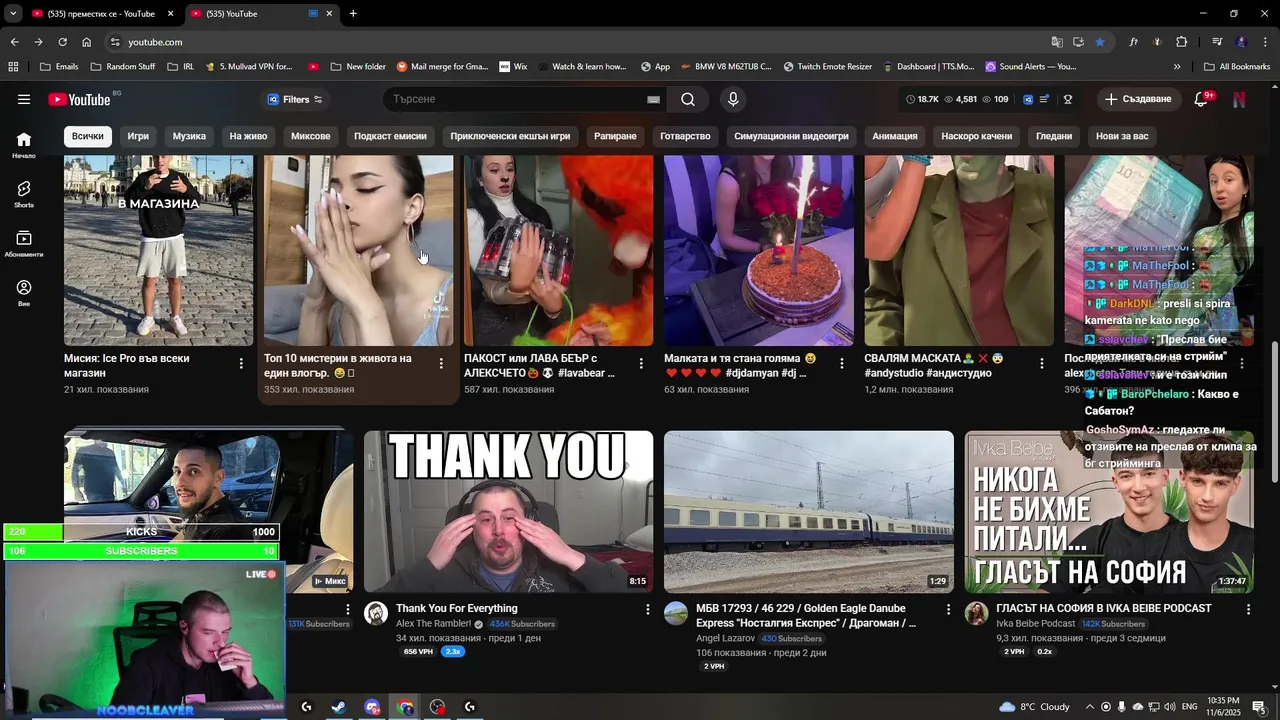Select the На живо filter chip
This screenshot has height=720, width=1280.
248,136
